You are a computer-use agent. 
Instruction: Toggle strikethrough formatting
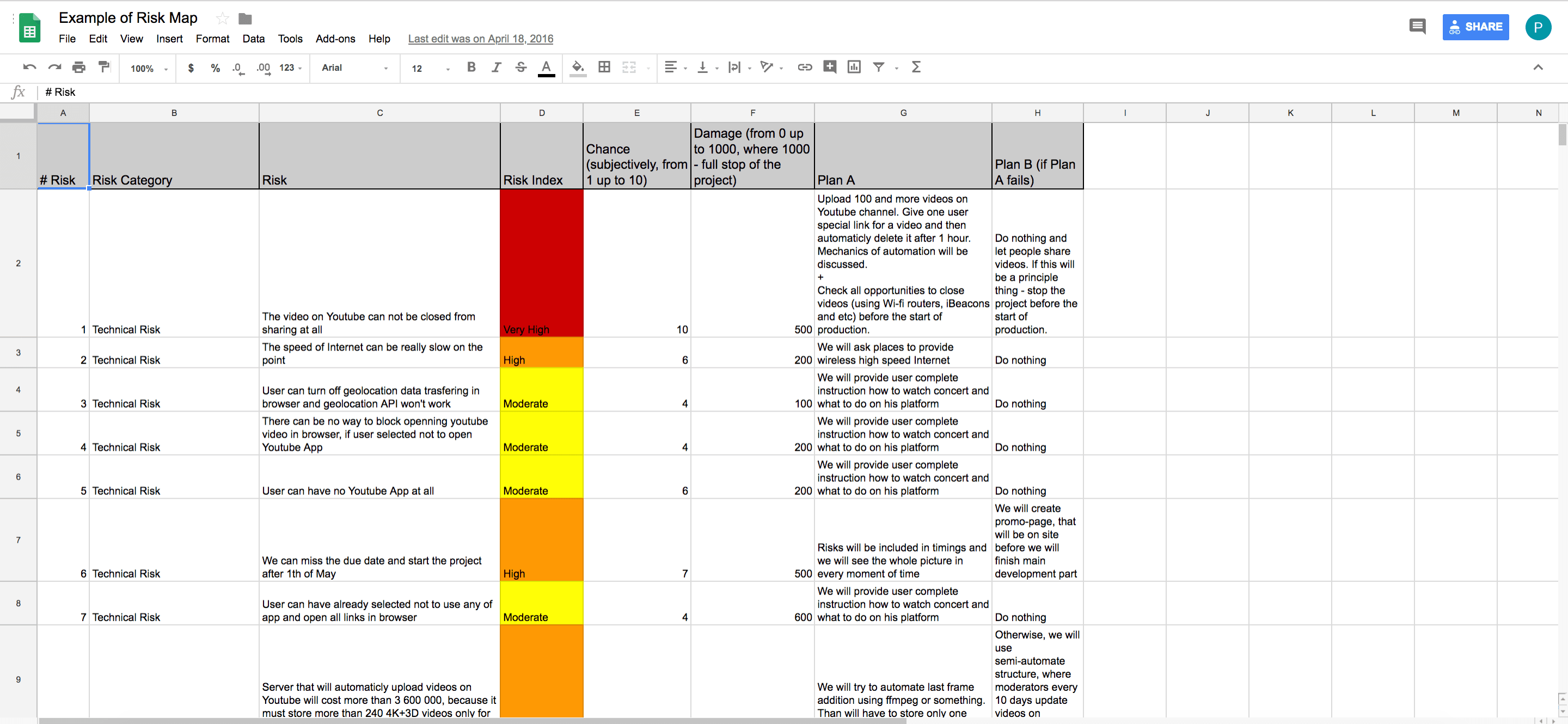click(521, 68)
